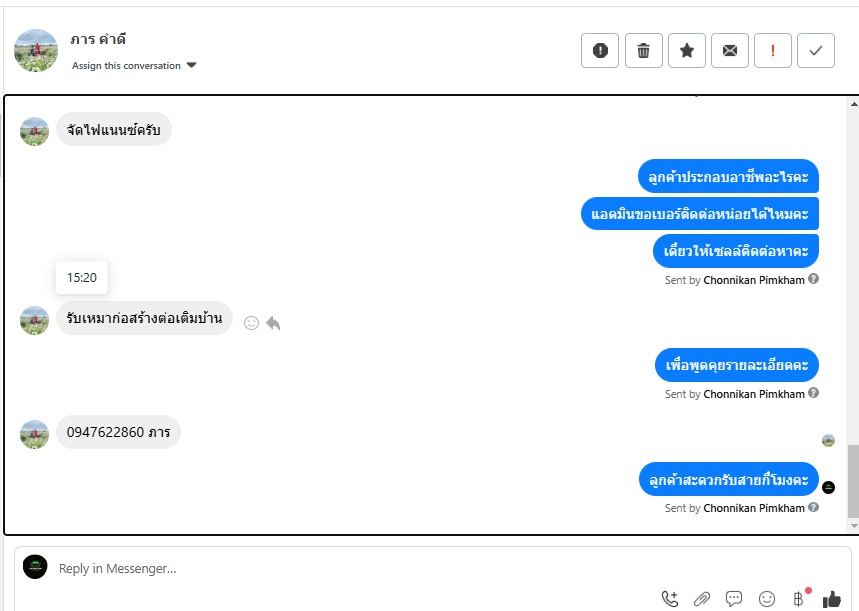Send a thumbs up like
The height and width of the screenshot is (611, 859).
[x=832, y=599]
